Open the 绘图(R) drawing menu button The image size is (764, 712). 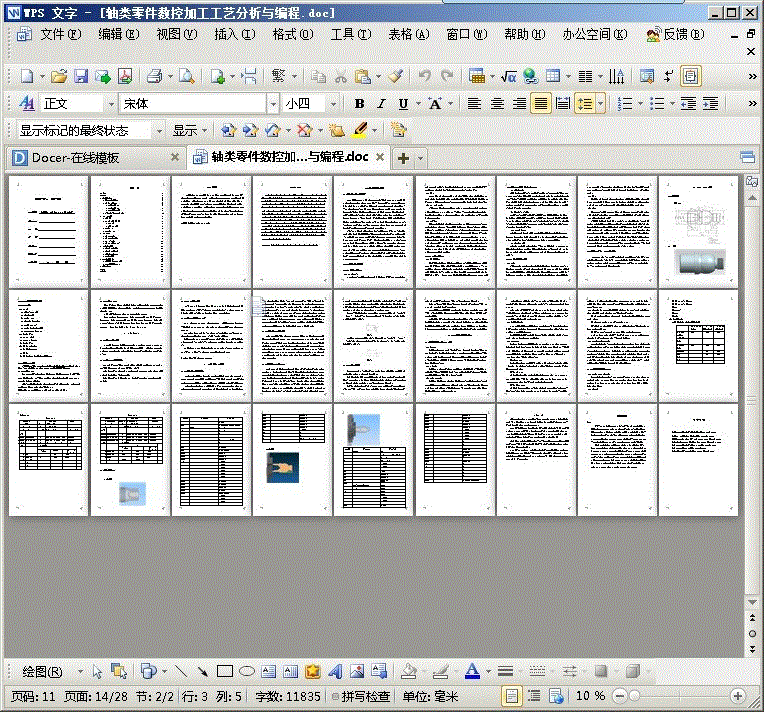(x=42, y=672)
